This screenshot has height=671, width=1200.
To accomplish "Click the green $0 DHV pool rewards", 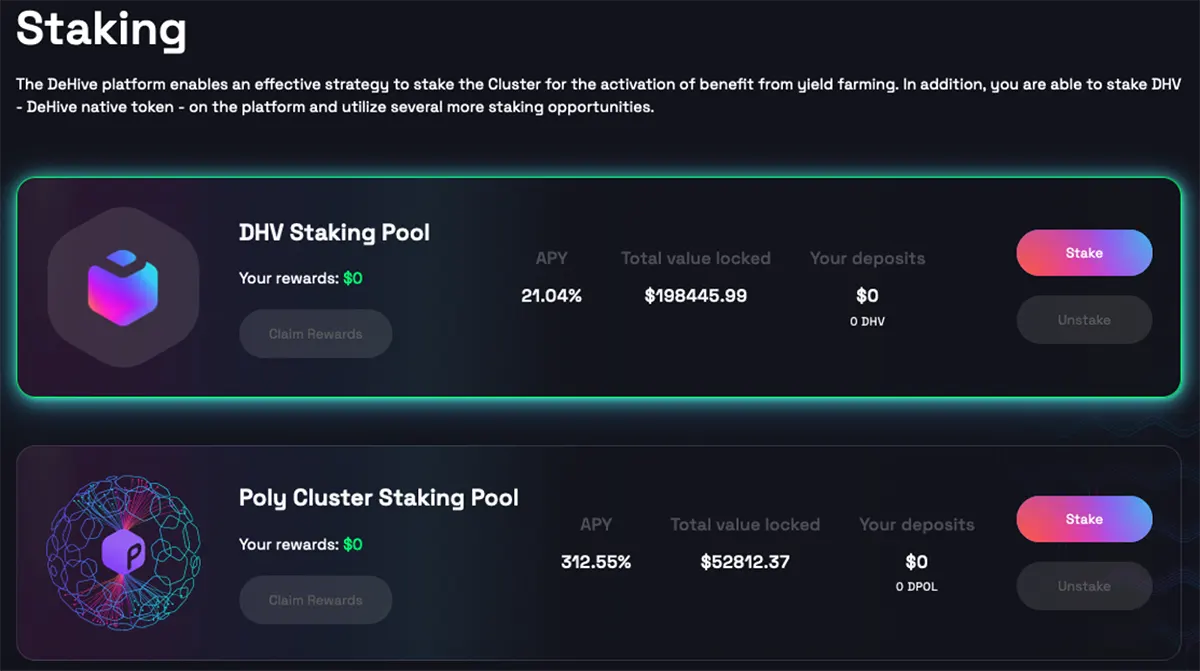I will tap(353, 279).
